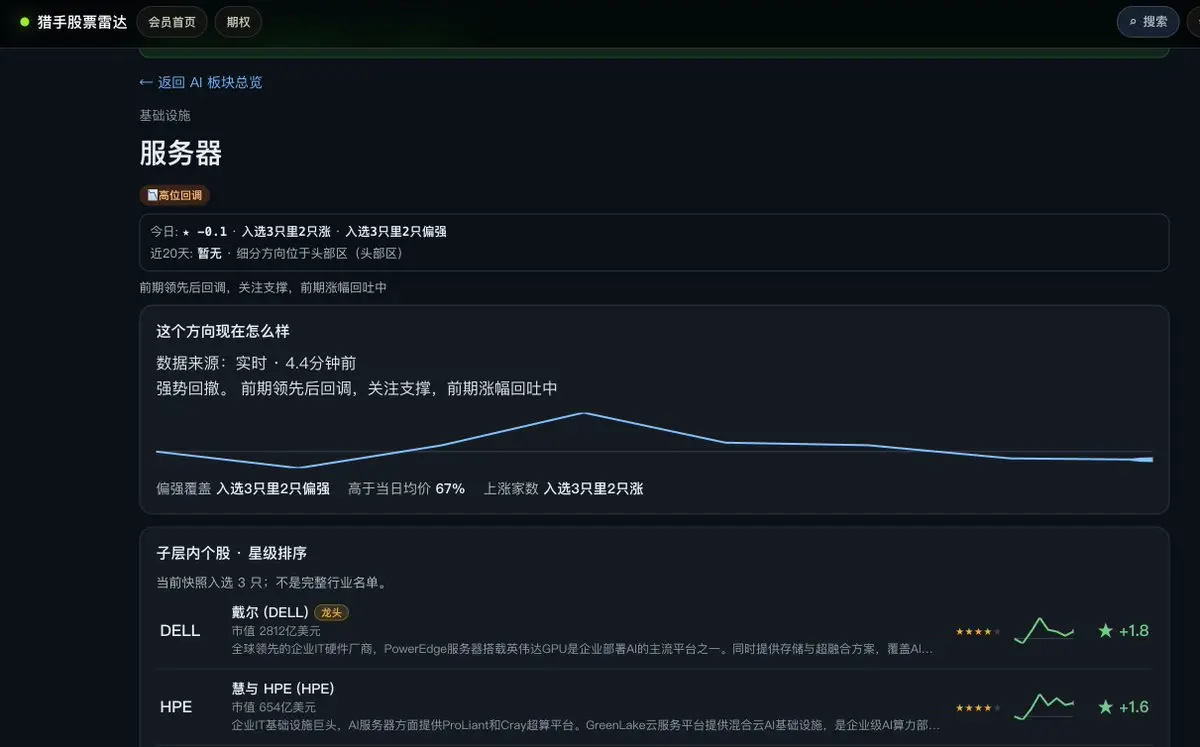The height and width of the screenshot is (747, 1200).
Task: Click 当前快照入选 3 只 note
Action: coord(272,582)
